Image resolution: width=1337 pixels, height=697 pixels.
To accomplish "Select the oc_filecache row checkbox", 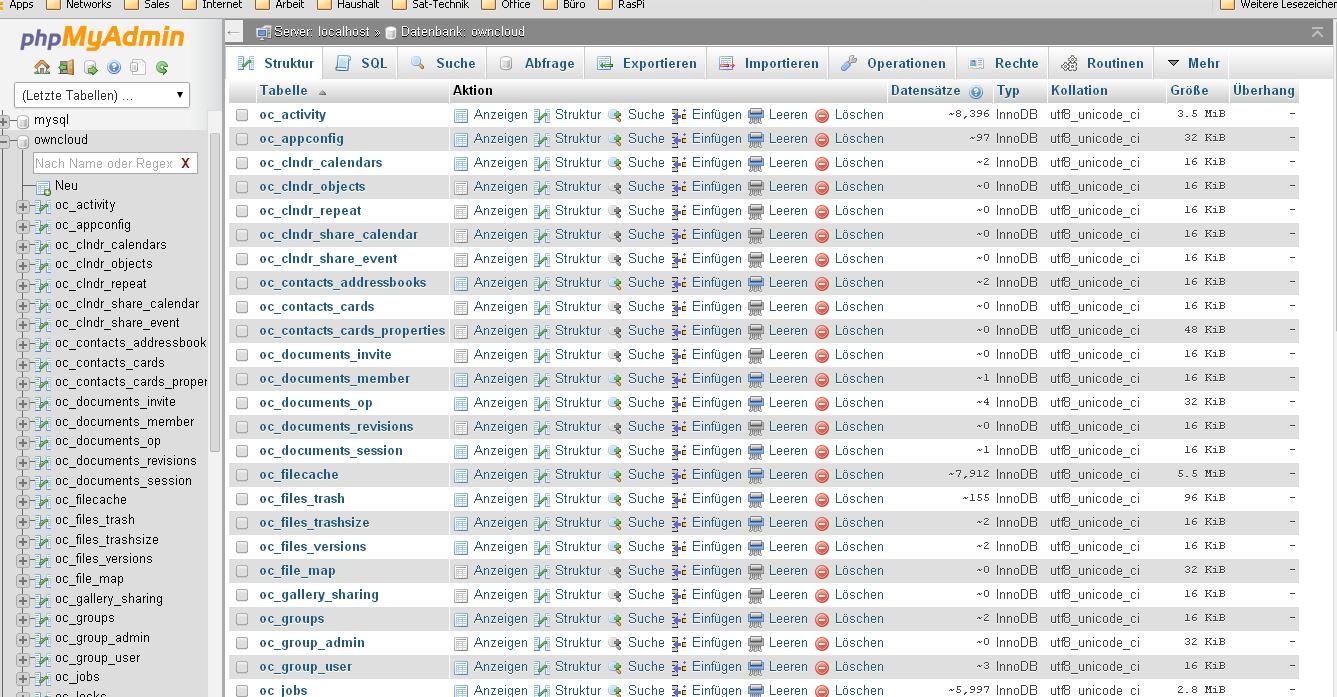I will 242,475.
